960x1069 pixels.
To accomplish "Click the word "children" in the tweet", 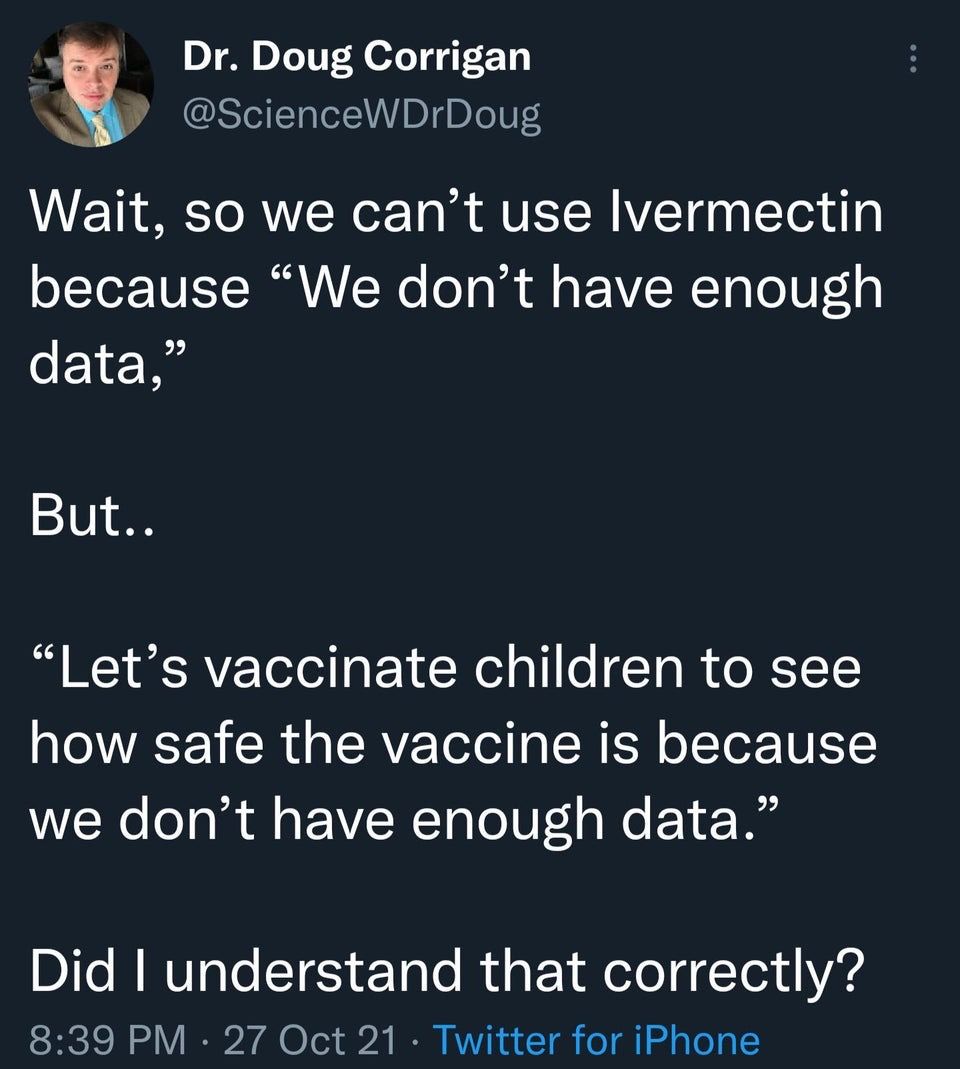I will 594,669.
